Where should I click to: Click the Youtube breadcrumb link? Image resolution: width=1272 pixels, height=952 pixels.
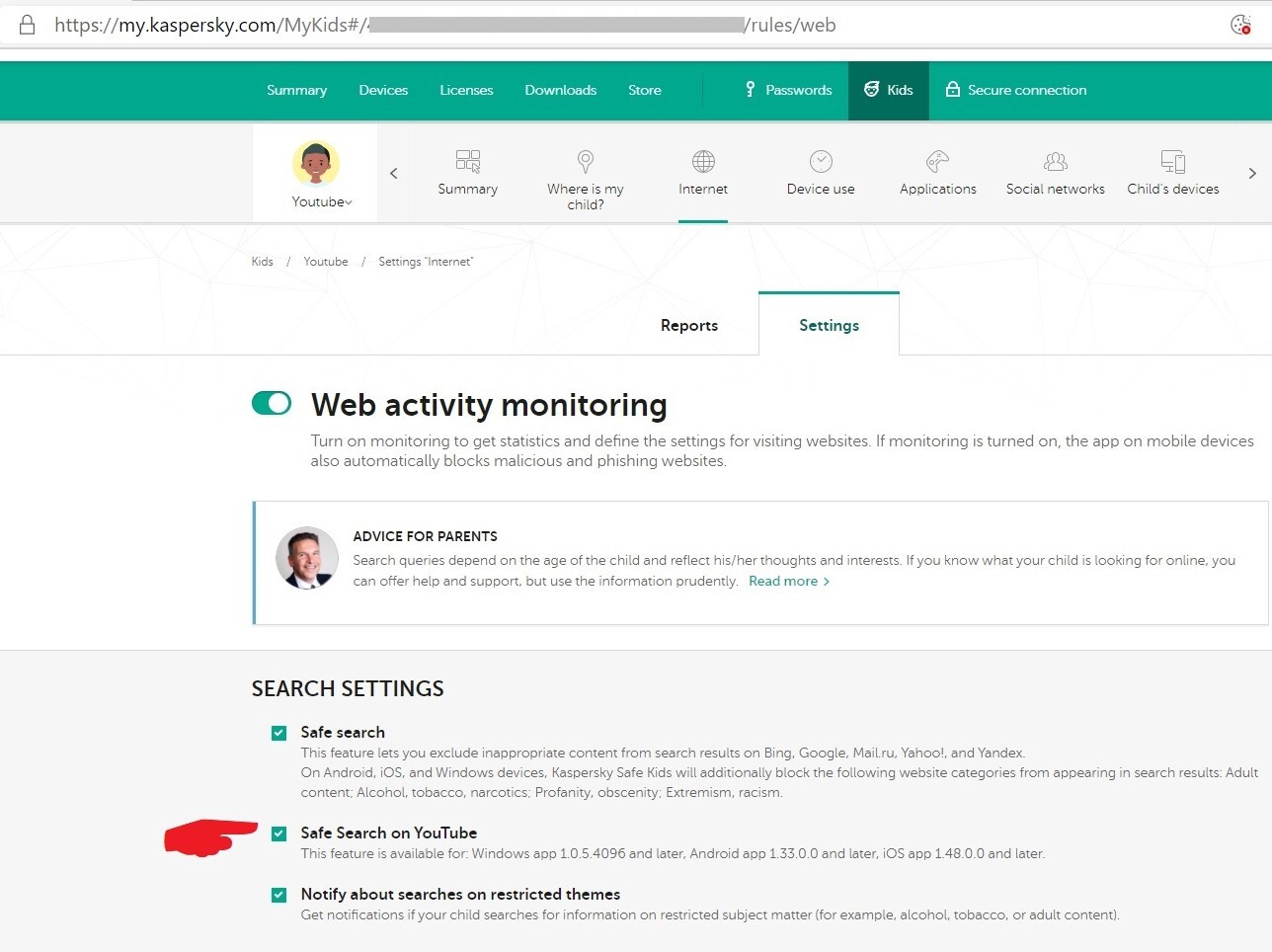tap(326, 262)
